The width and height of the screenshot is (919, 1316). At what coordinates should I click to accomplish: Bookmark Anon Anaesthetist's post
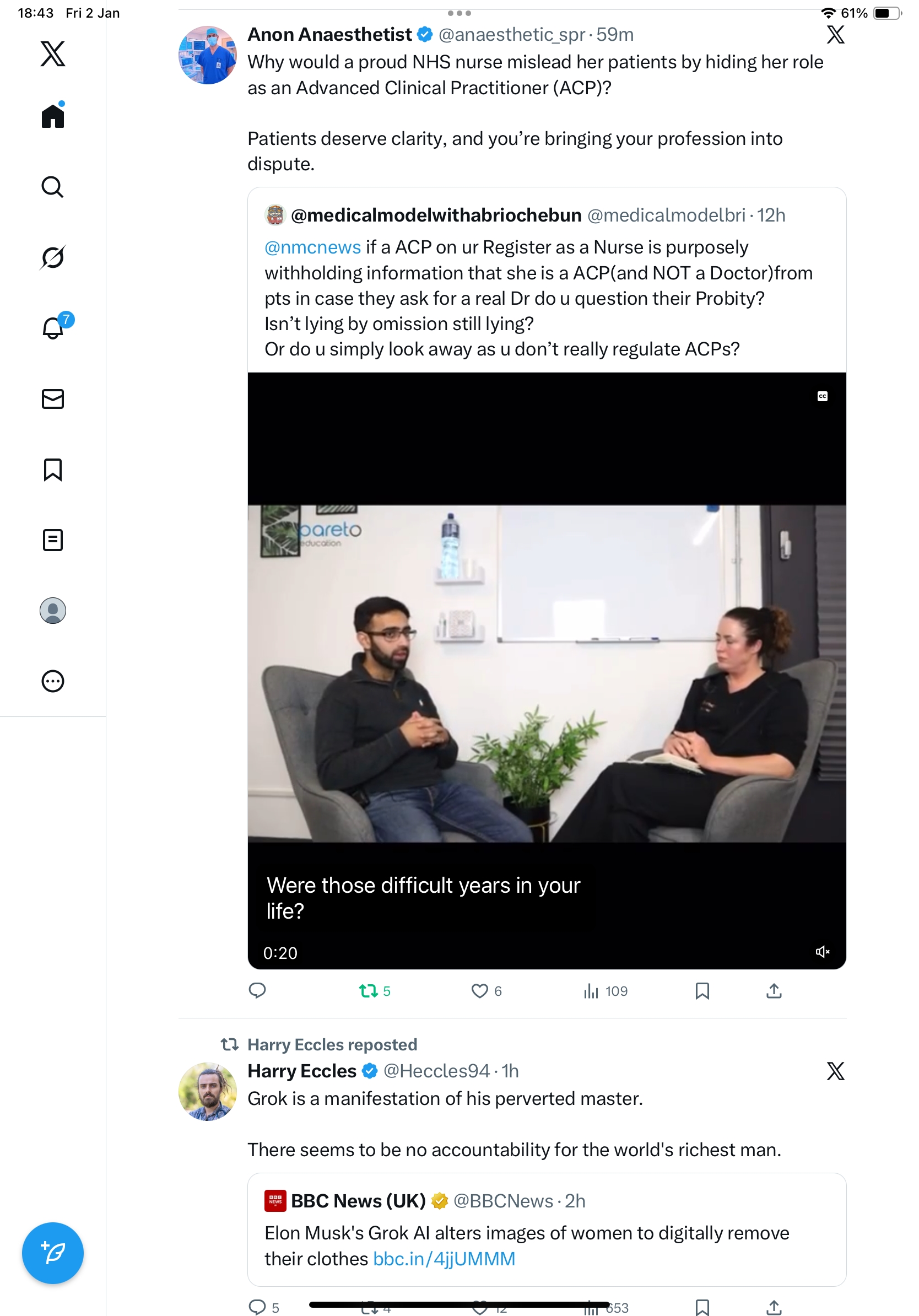click(x=702, y=990)
